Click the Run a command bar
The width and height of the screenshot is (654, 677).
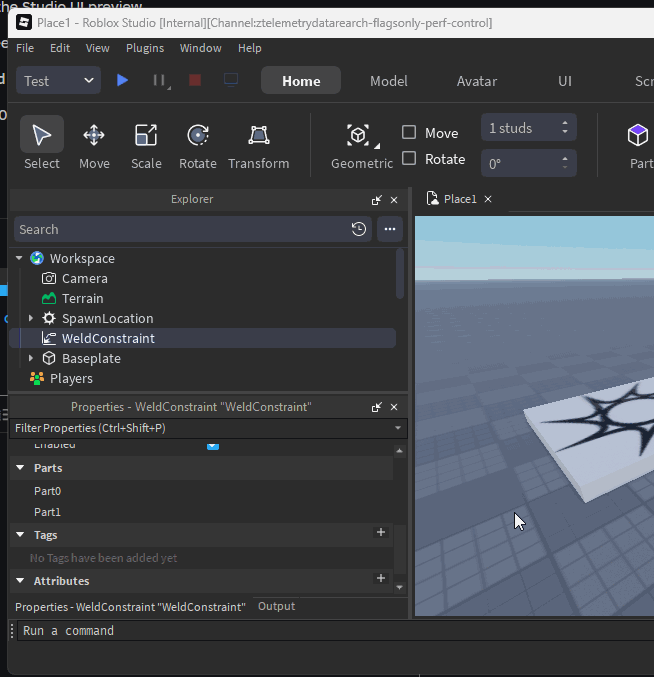pos(335,631)
